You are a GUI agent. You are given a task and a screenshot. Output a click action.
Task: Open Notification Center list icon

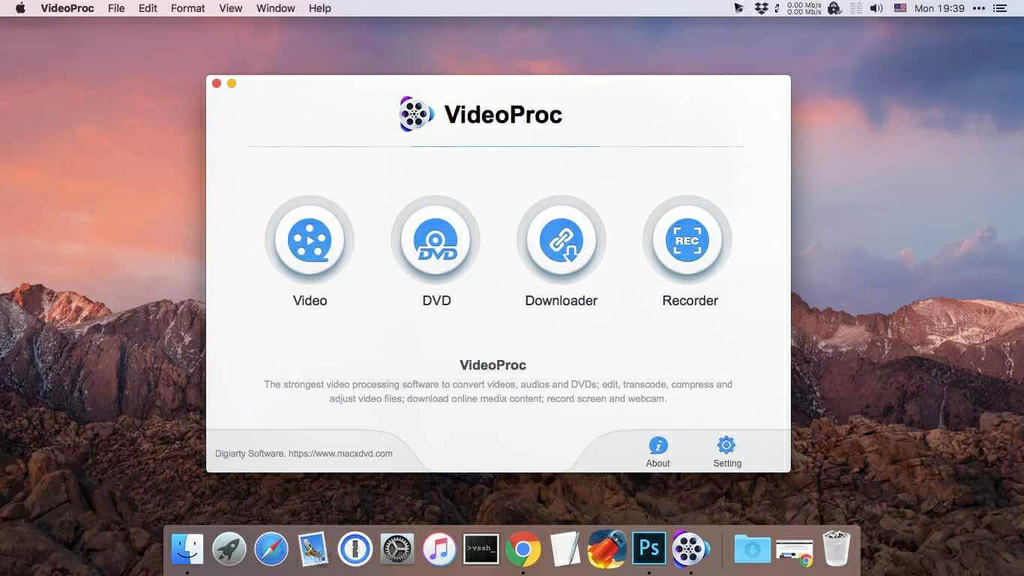pyautogui.click(x=1000, y=8)
